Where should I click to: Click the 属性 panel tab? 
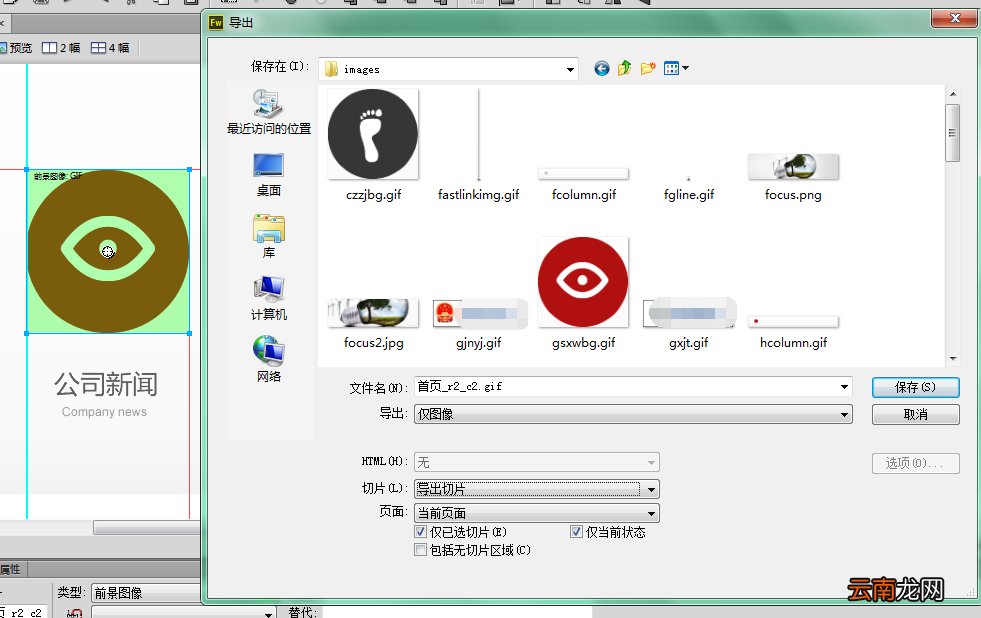(x=11, y=569)
